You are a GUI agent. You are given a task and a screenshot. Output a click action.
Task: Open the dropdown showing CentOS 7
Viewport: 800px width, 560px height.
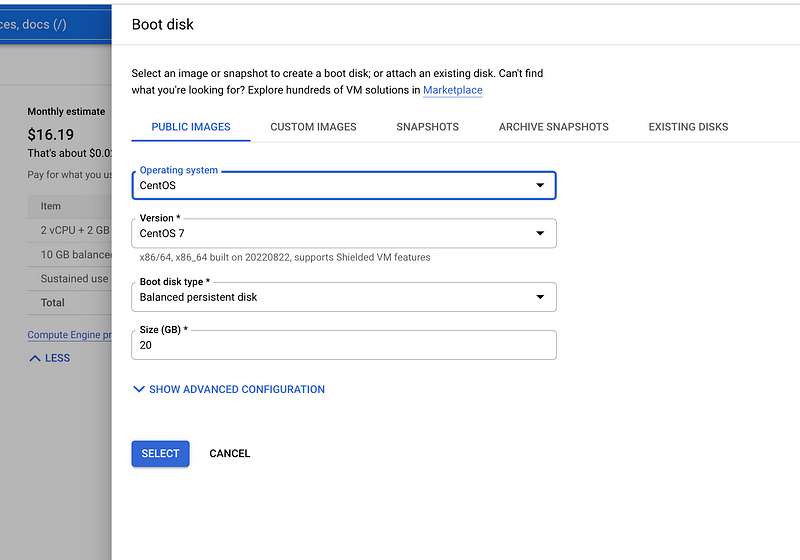(343, 234)
